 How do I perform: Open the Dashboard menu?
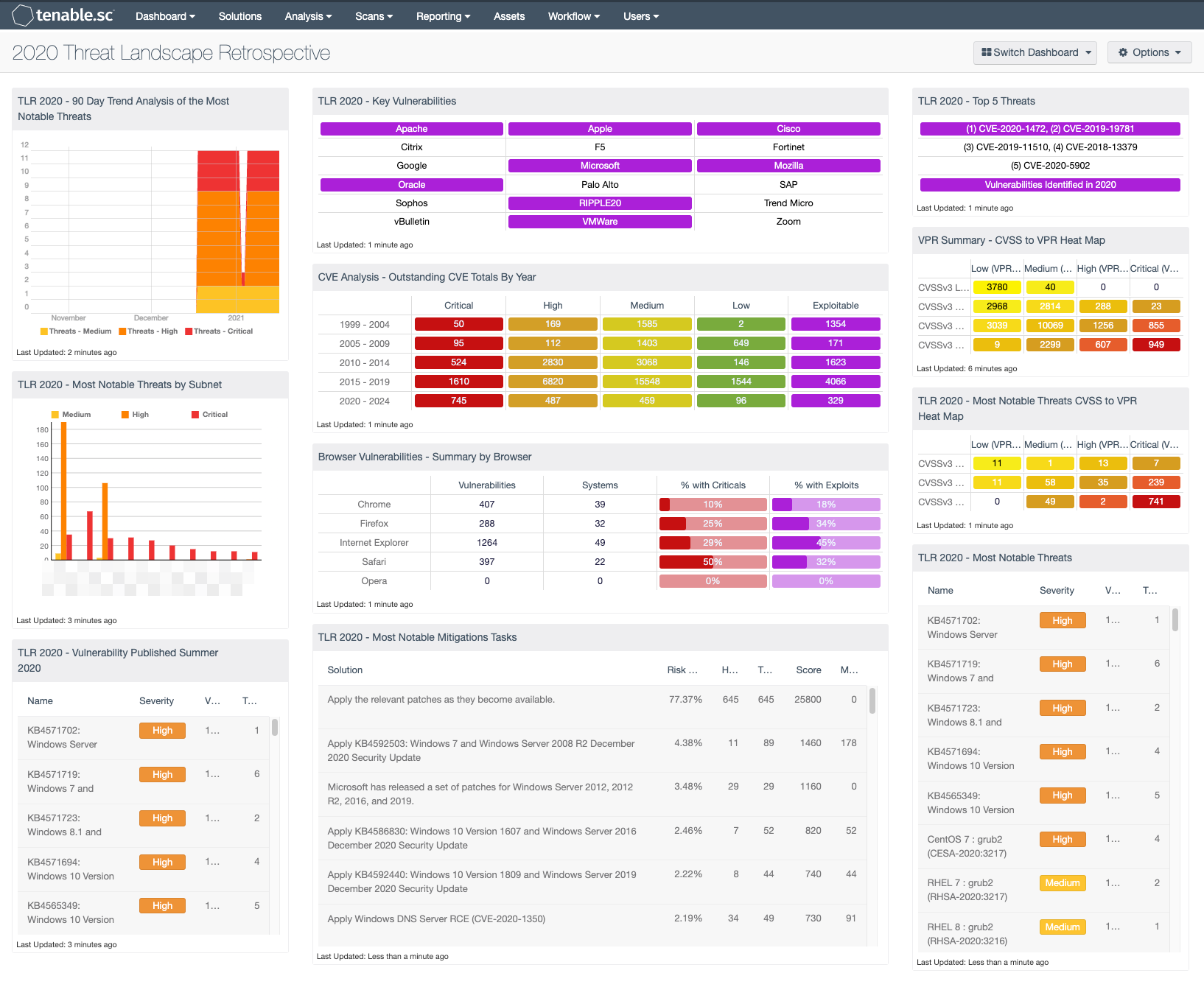point(165,16)
